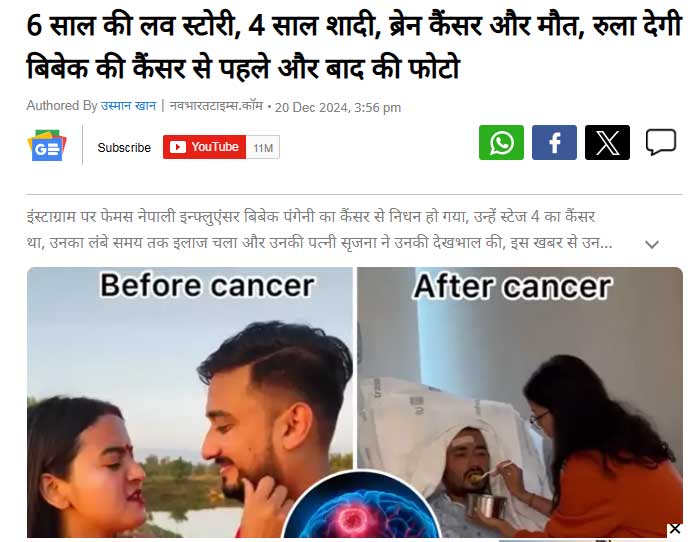Click the YouTube subscribe button
700x542 pixels.
[x=204, y=147]
